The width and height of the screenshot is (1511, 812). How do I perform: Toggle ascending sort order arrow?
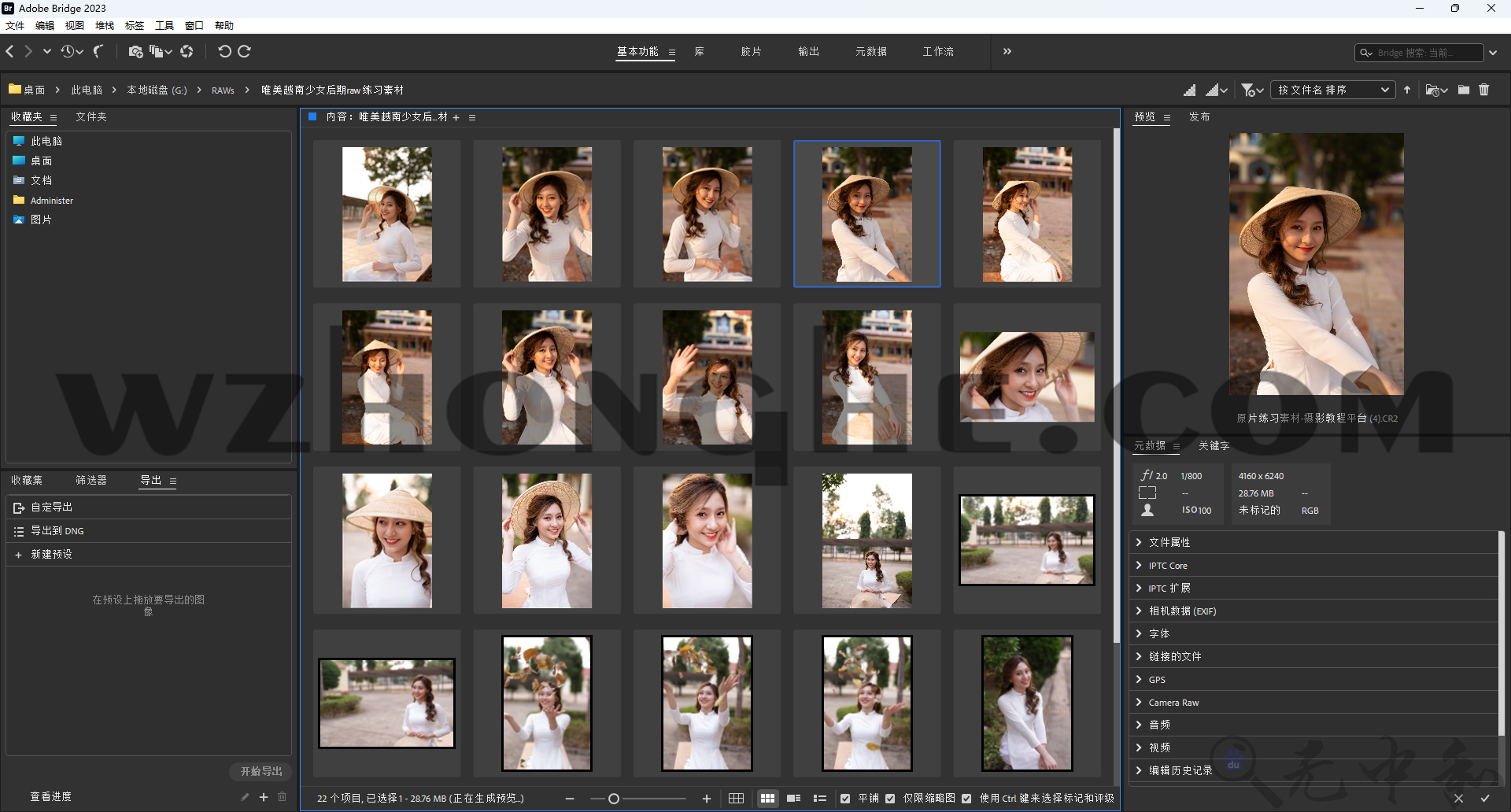(x=1407, y=90)
